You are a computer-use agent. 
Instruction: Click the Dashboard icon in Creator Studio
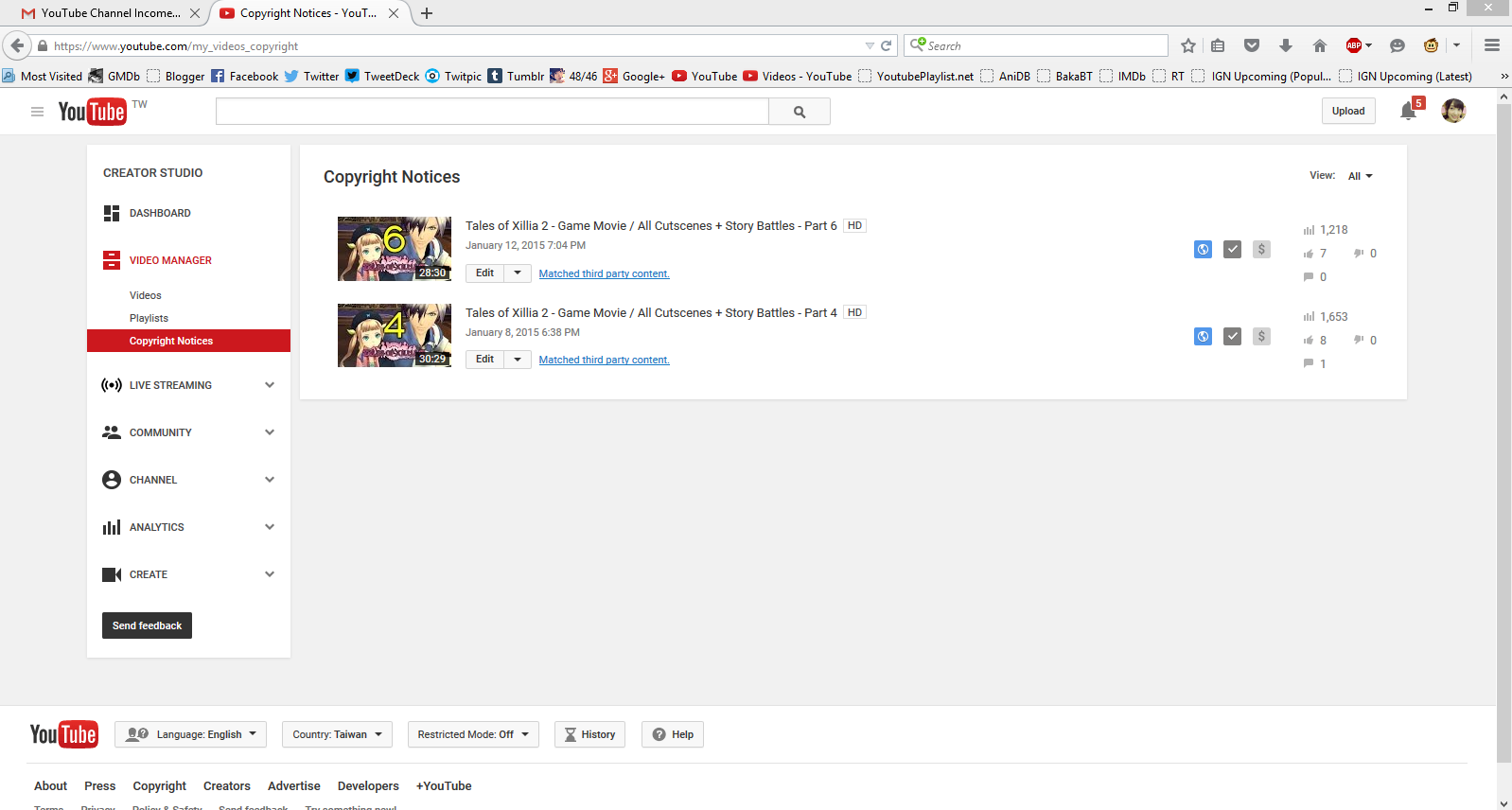(112, 213)
